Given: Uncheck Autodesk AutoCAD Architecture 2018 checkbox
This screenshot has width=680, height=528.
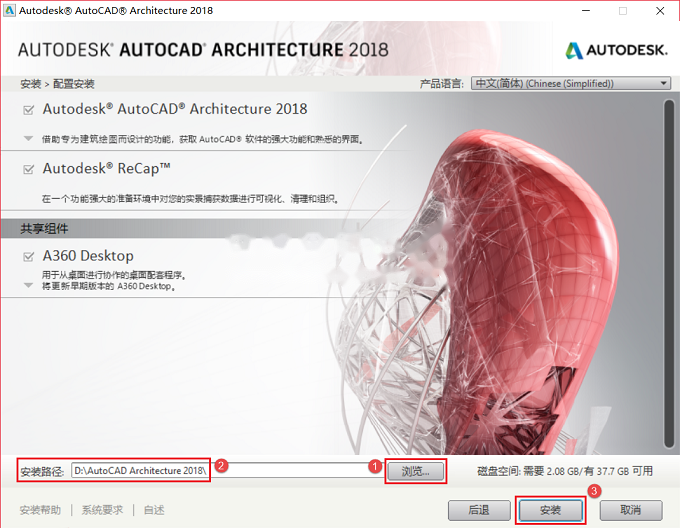Looking at the screenshot, I should point(29,110).
